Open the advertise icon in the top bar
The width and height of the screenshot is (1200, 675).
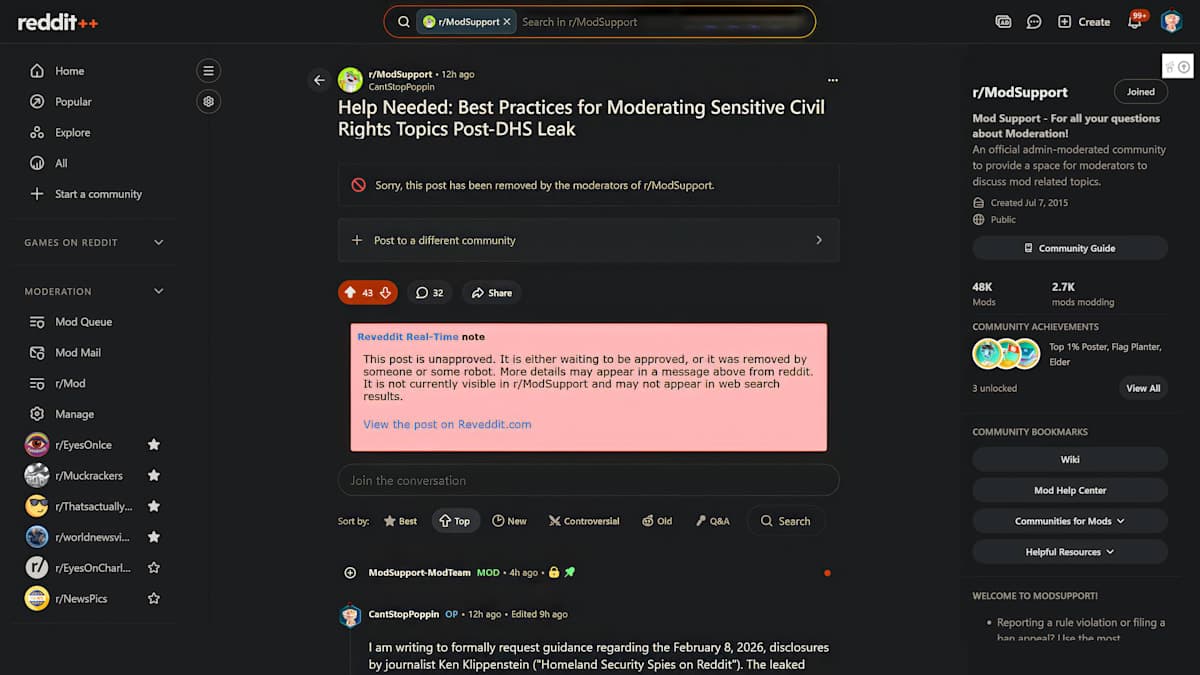pyautogui.click(x=1003, y=21)
